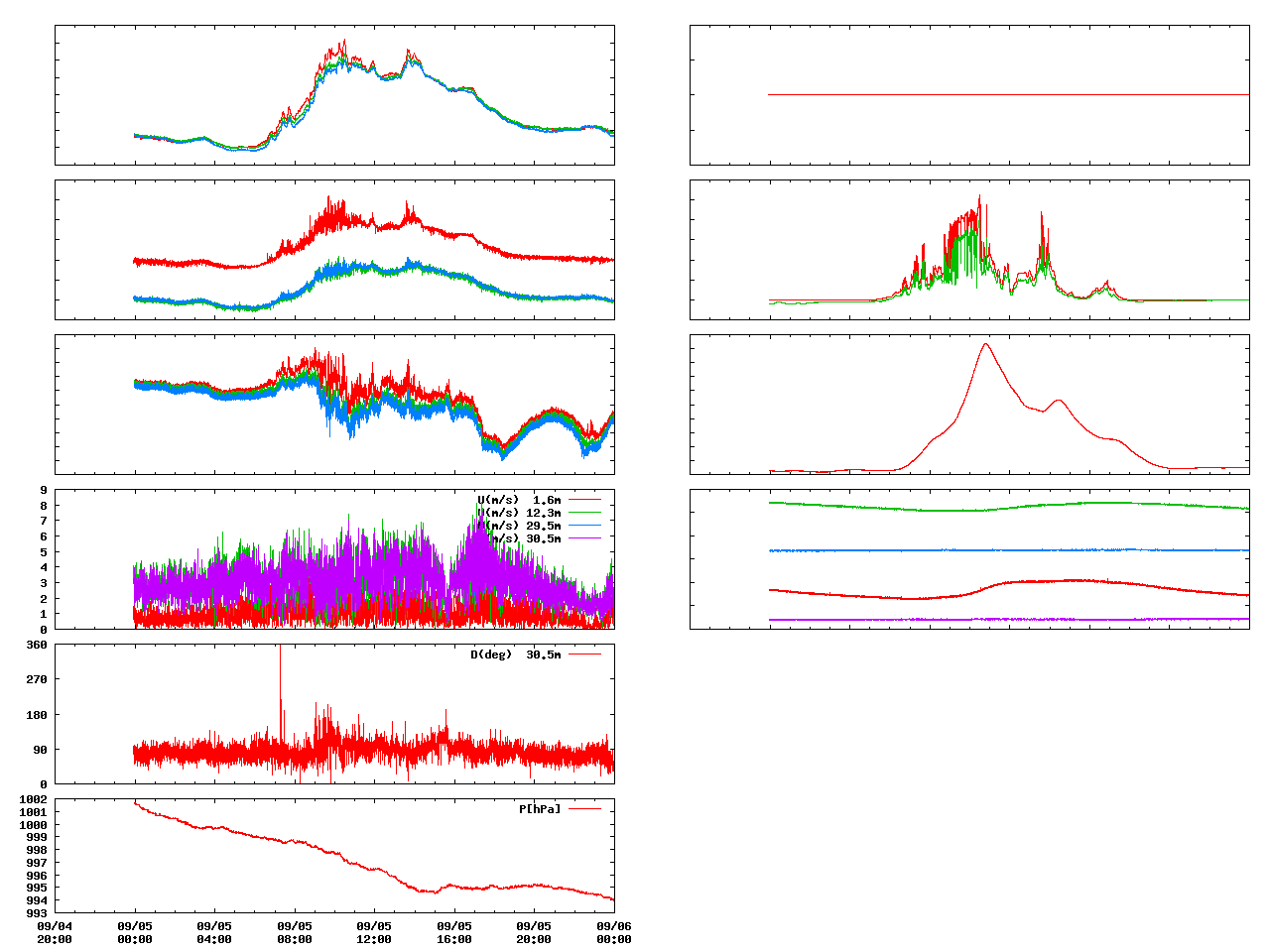The width and height of the screenshot is (1270, 952).
Task: Click the '09/05 16:00' time axis label
Action: pos(454,932)
